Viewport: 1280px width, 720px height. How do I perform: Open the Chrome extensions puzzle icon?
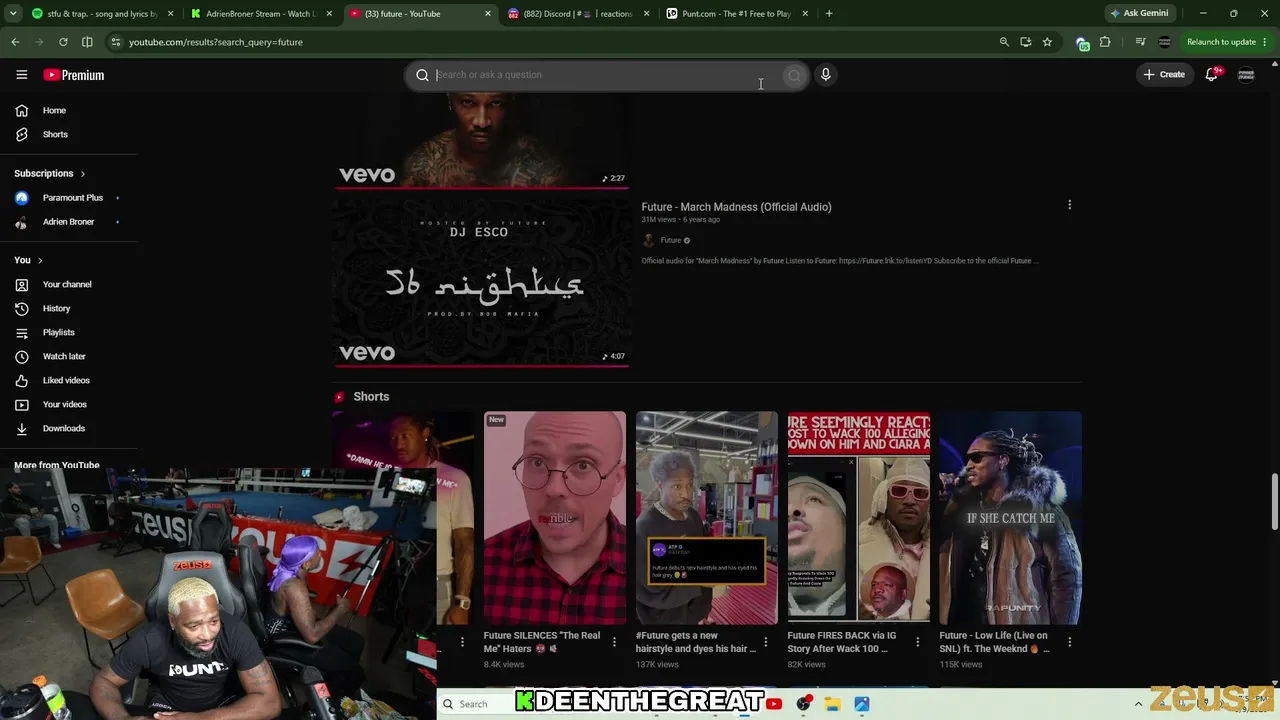coord(1105,42)
